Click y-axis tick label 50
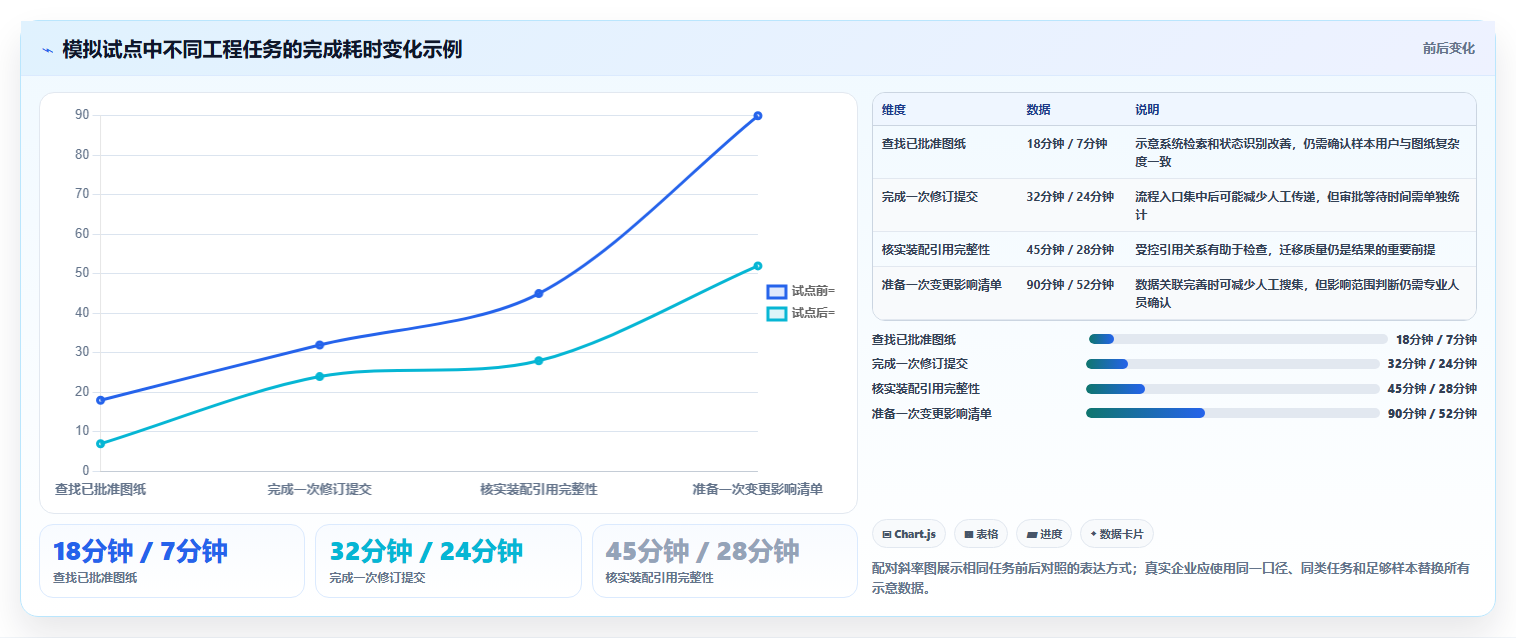This screenshot has height=638, width=1516. click(82, 273)
